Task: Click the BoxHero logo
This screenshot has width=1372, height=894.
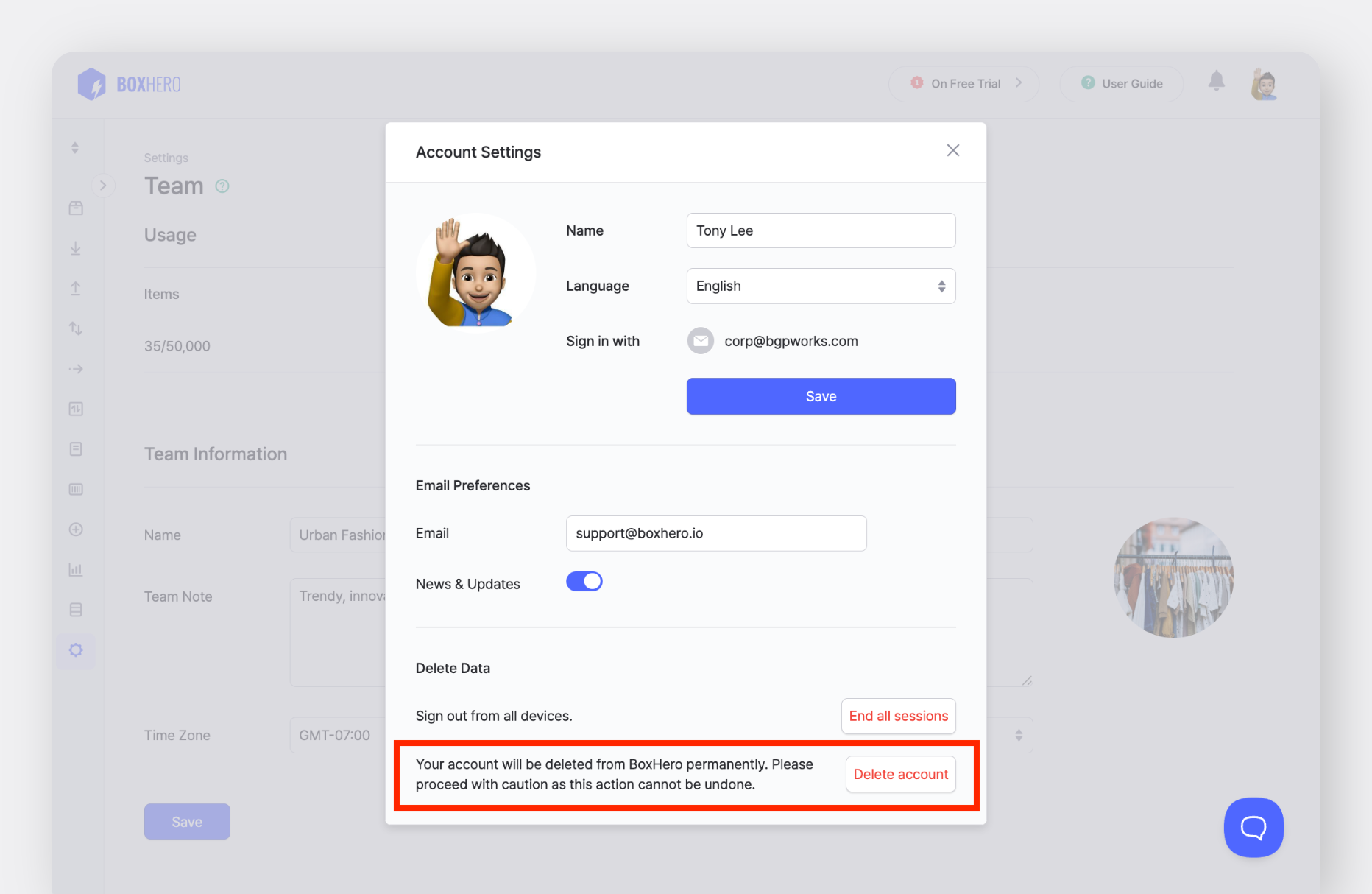Action: pos(130,84)
